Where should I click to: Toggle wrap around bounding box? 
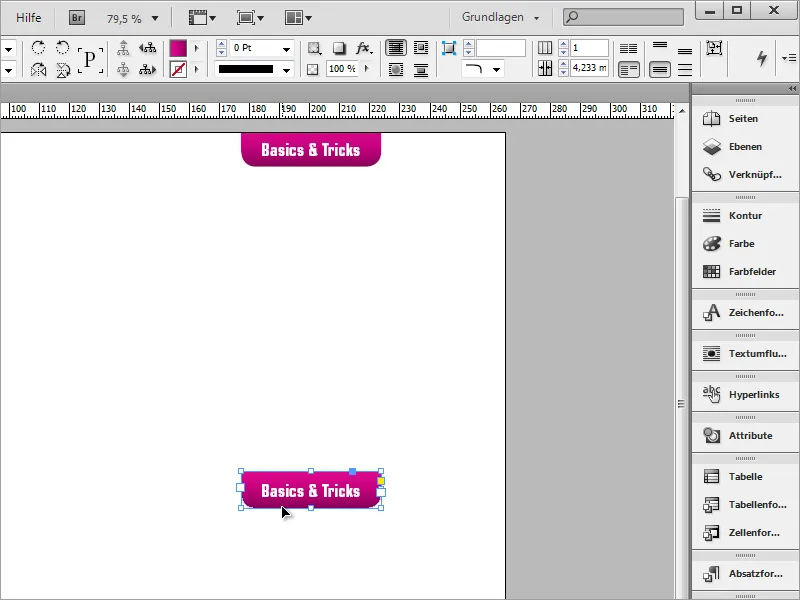point(421,48)
